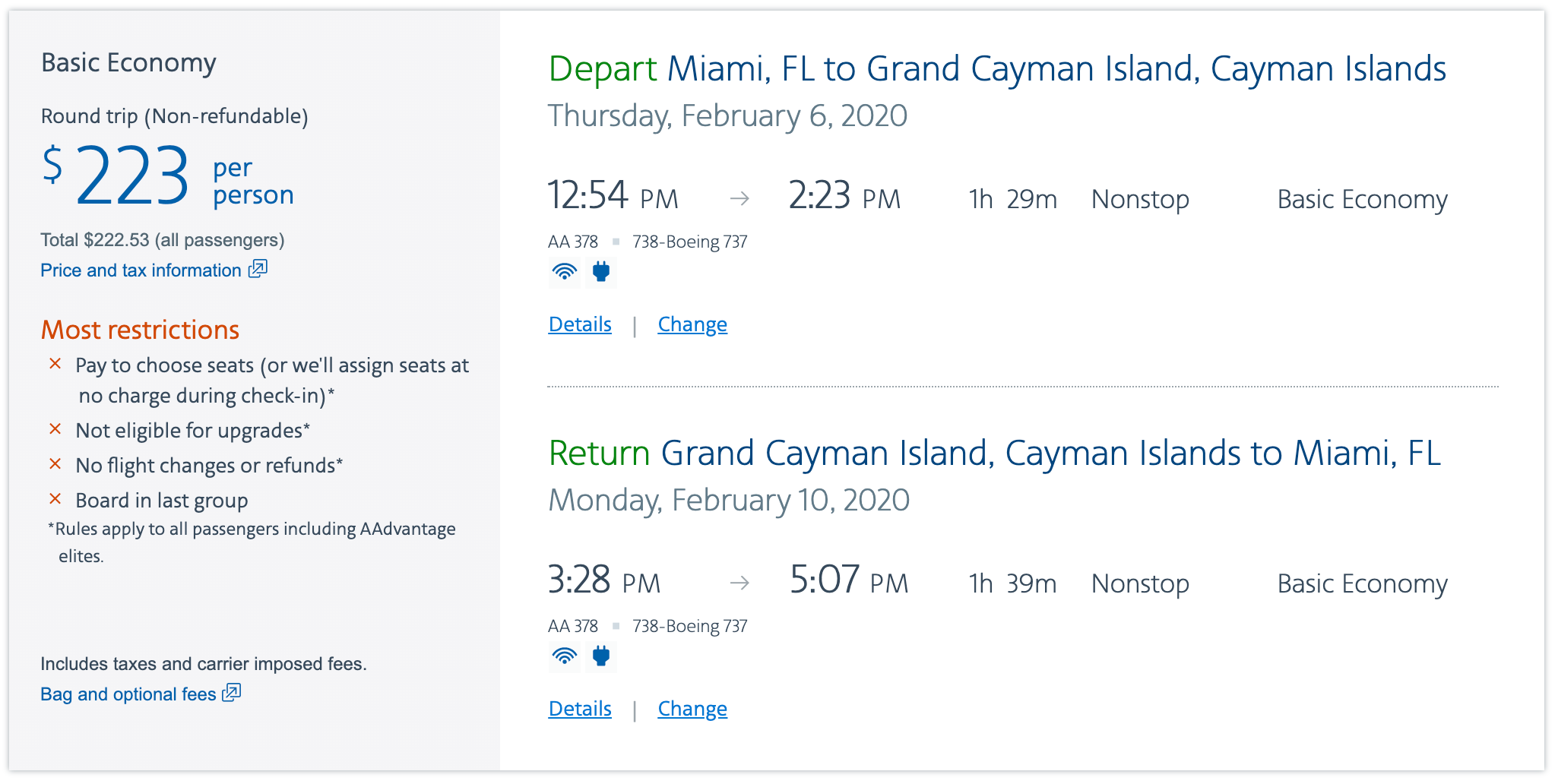Image resolution: width=1558 pixels, height=784 pixels.
Task: Click the arrow icon between departing flight times
Action: (739, 199)
